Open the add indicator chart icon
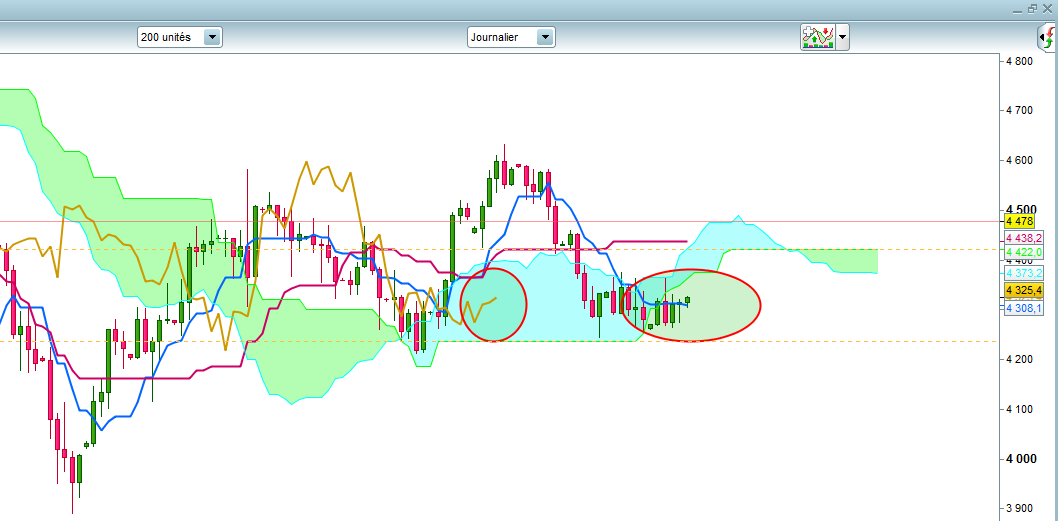The width and height of the screenshot is (1058, 521). [x=818, y=37]
